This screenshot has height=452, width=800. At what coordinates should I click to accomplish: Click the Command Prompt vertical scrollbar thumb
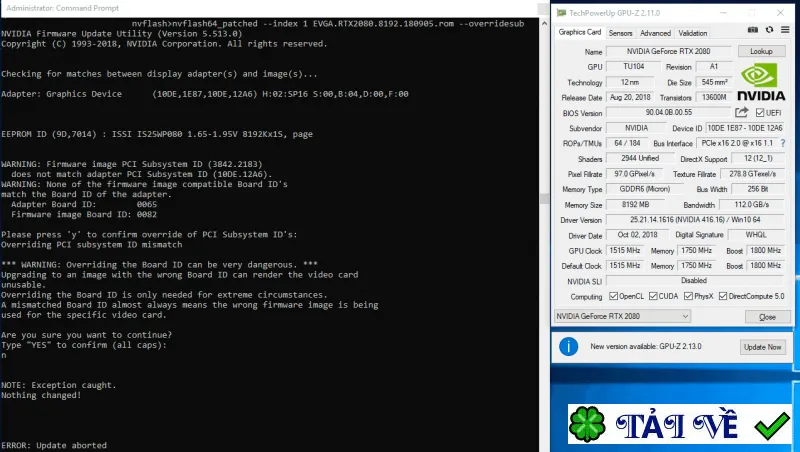[544, 198]
